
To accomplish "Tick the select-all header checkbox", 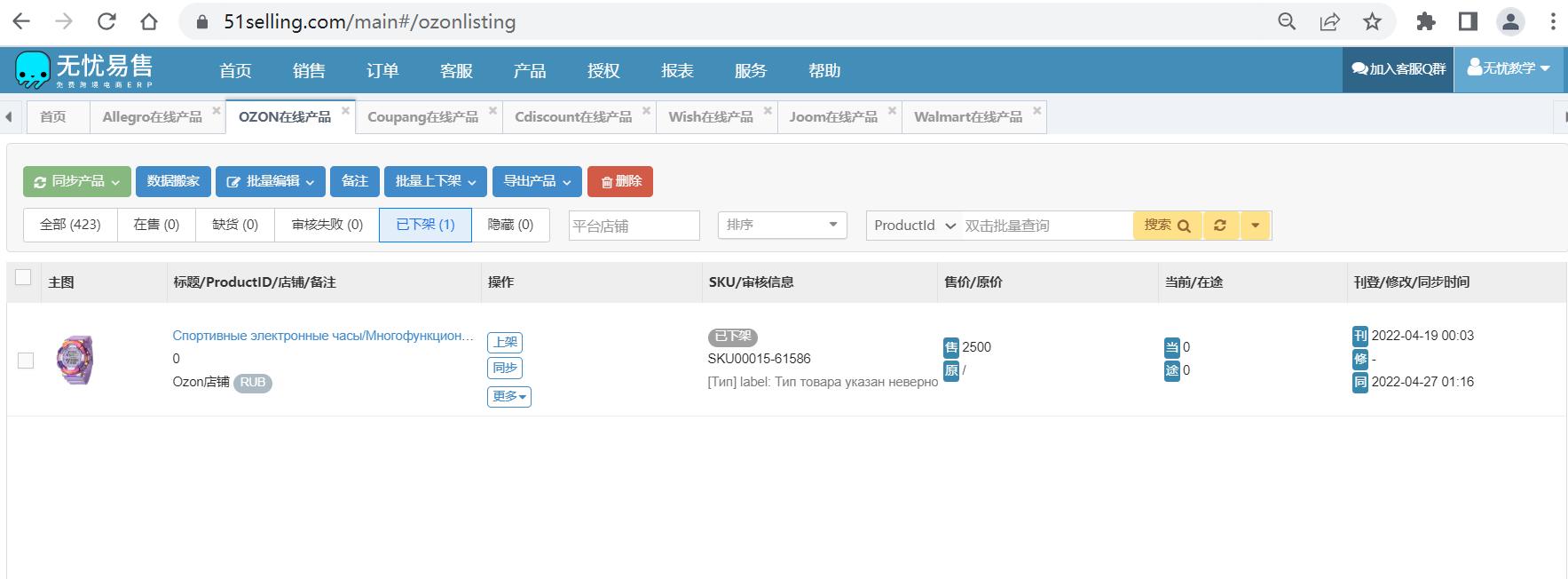I will point(23,277).
